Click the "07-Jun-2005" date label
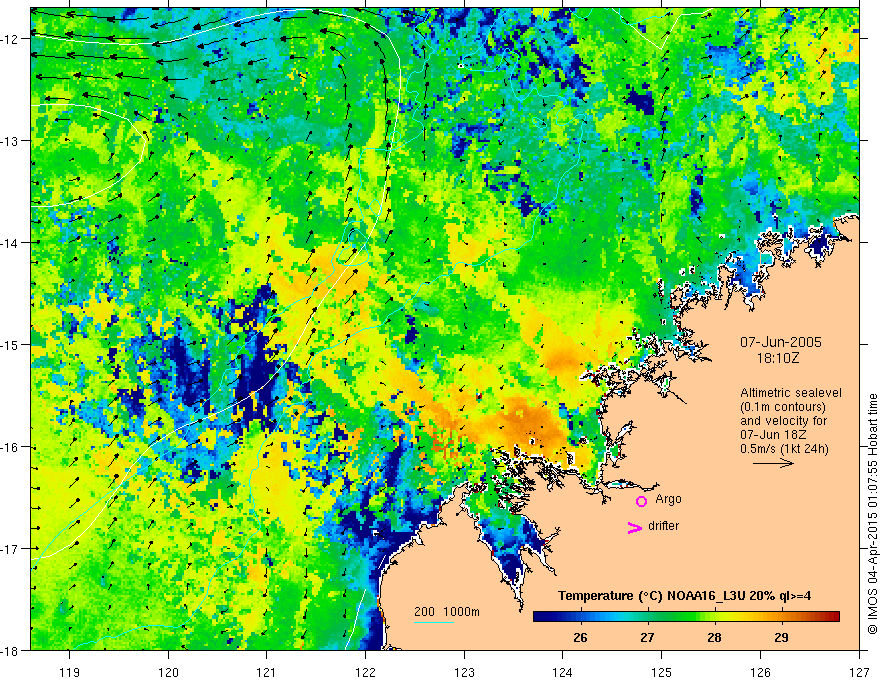 pos(781,342)
